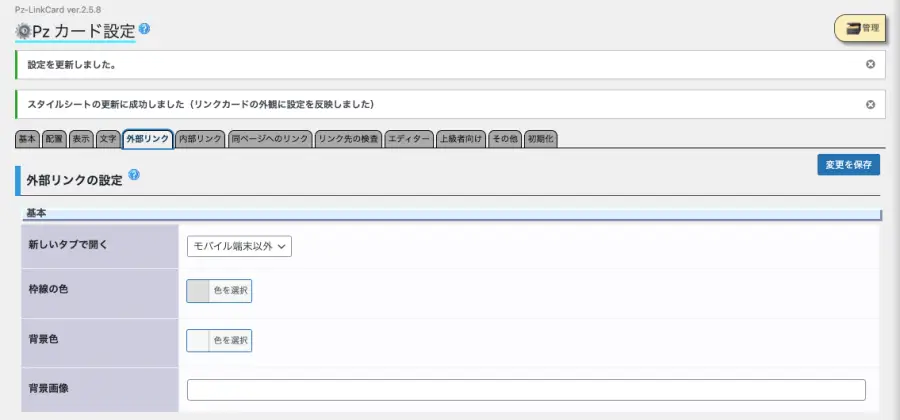Select the 上級者向け tab
This screenshot has width=900, height=420.
(x=461, y=139)
